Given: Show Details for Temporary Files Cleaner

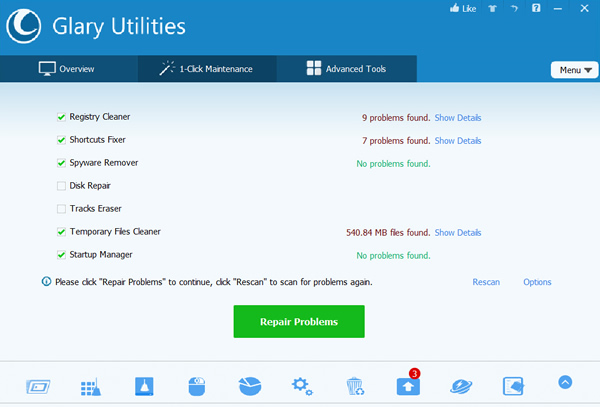Looking at the screenshot, I should [458, 233].
